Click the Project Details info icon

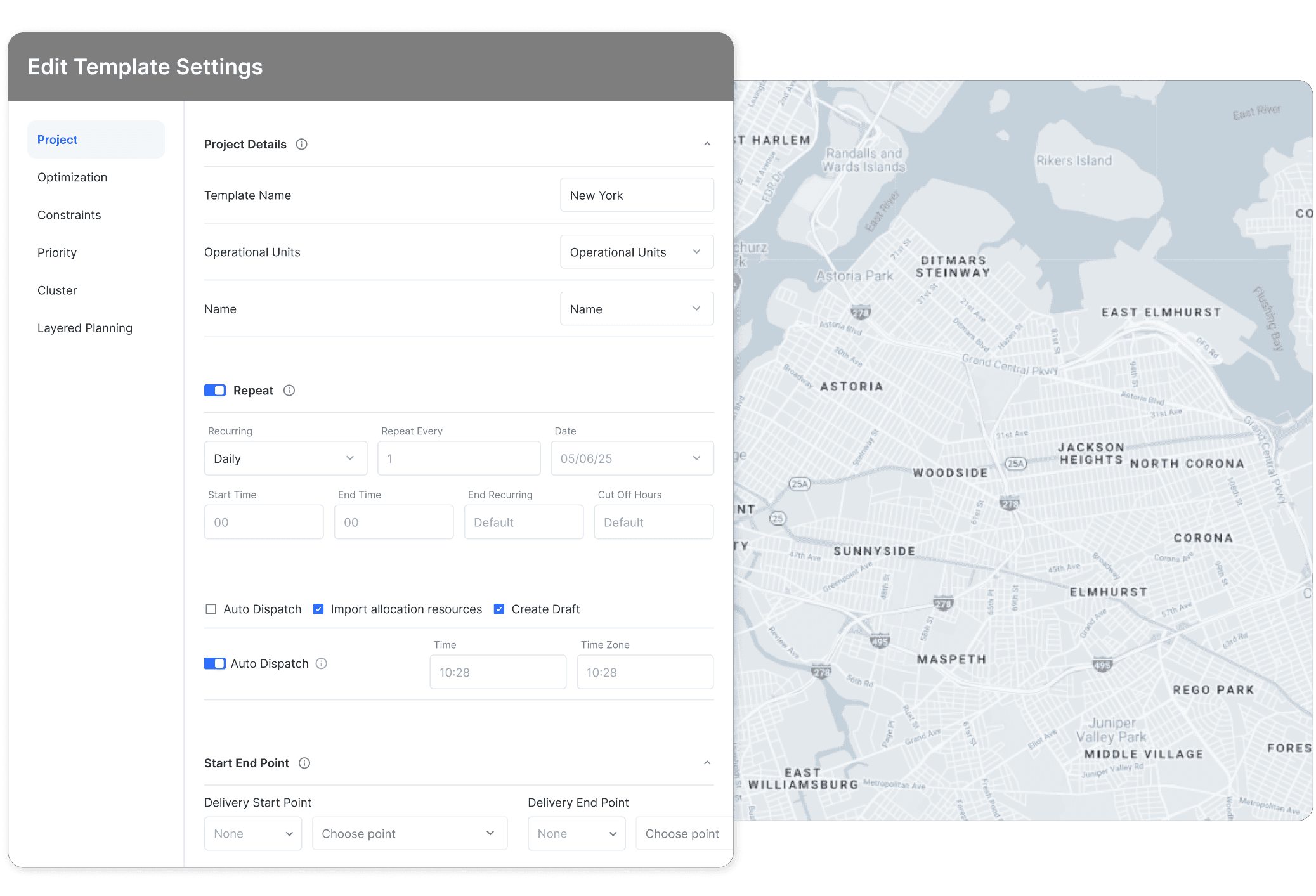pyautogui.click(x=302, y=144)
